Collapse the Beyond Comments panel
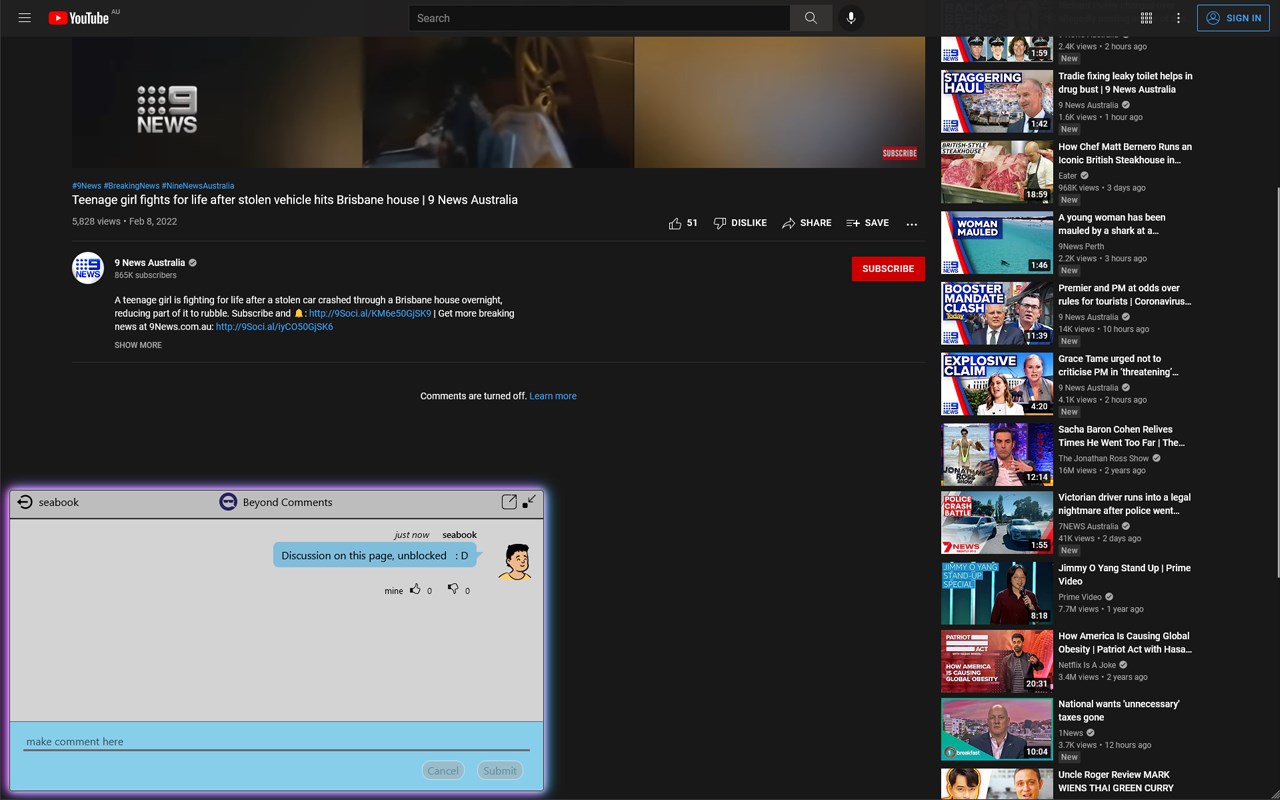Viewport: 1280px width, 800px height. tap(530, 501)
